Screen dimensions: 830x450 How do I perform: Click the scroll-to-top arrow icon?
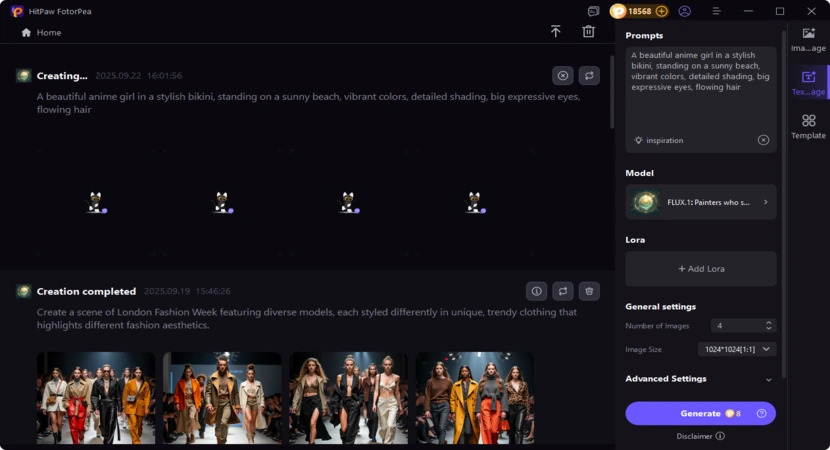click(555, 32)
